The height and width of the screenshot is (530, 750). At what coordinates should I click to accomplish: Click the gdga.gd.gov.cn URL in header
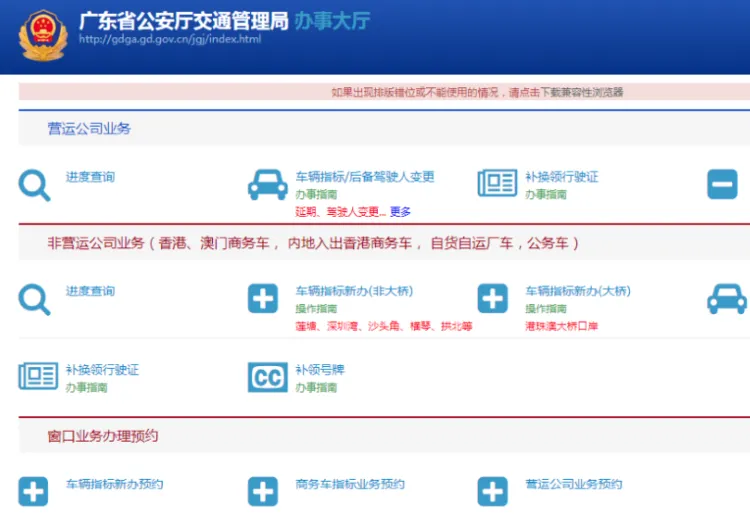pos(170,39)
